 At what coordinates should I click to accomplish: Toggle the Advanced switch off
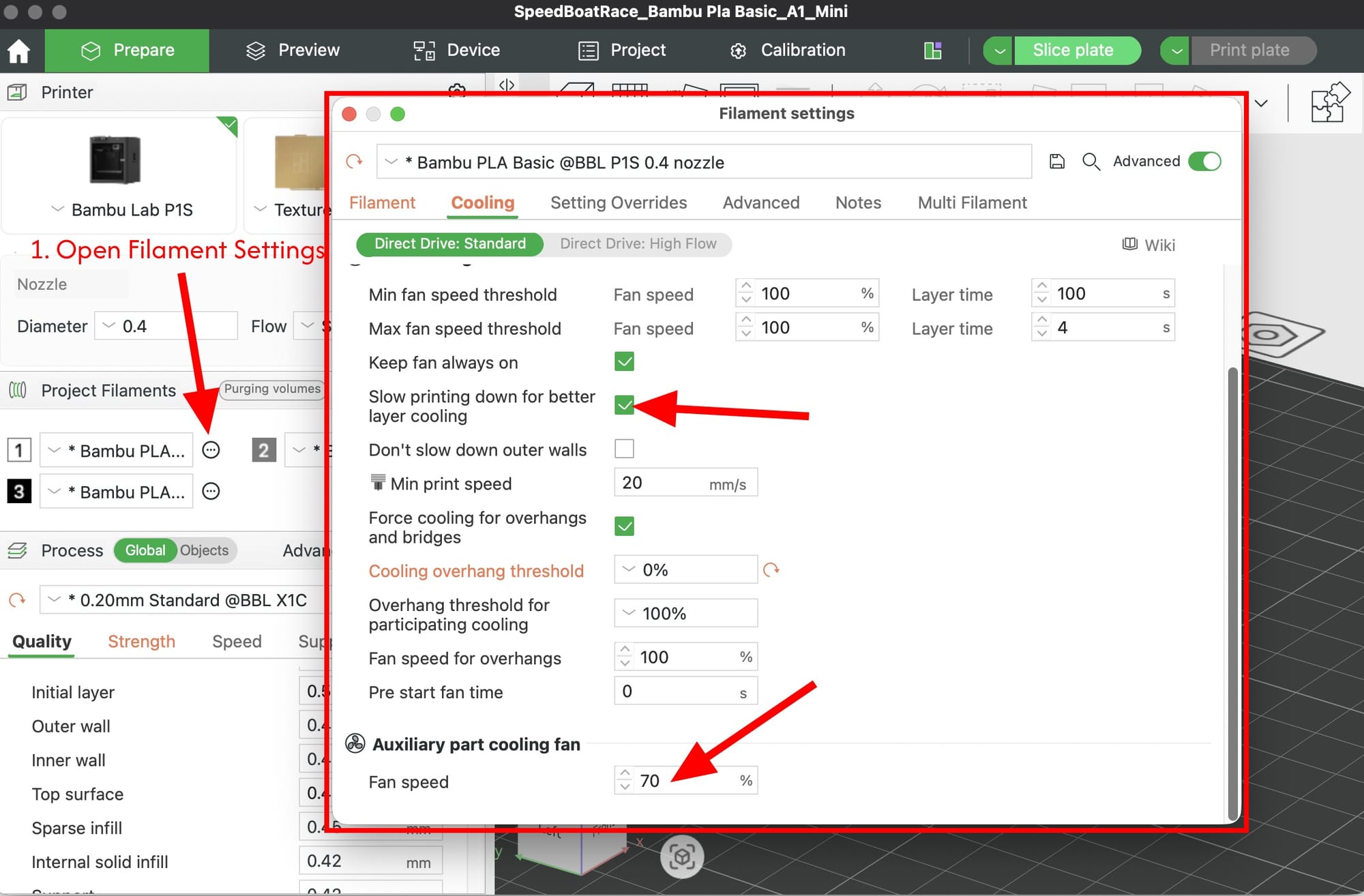click(1204, 162)
